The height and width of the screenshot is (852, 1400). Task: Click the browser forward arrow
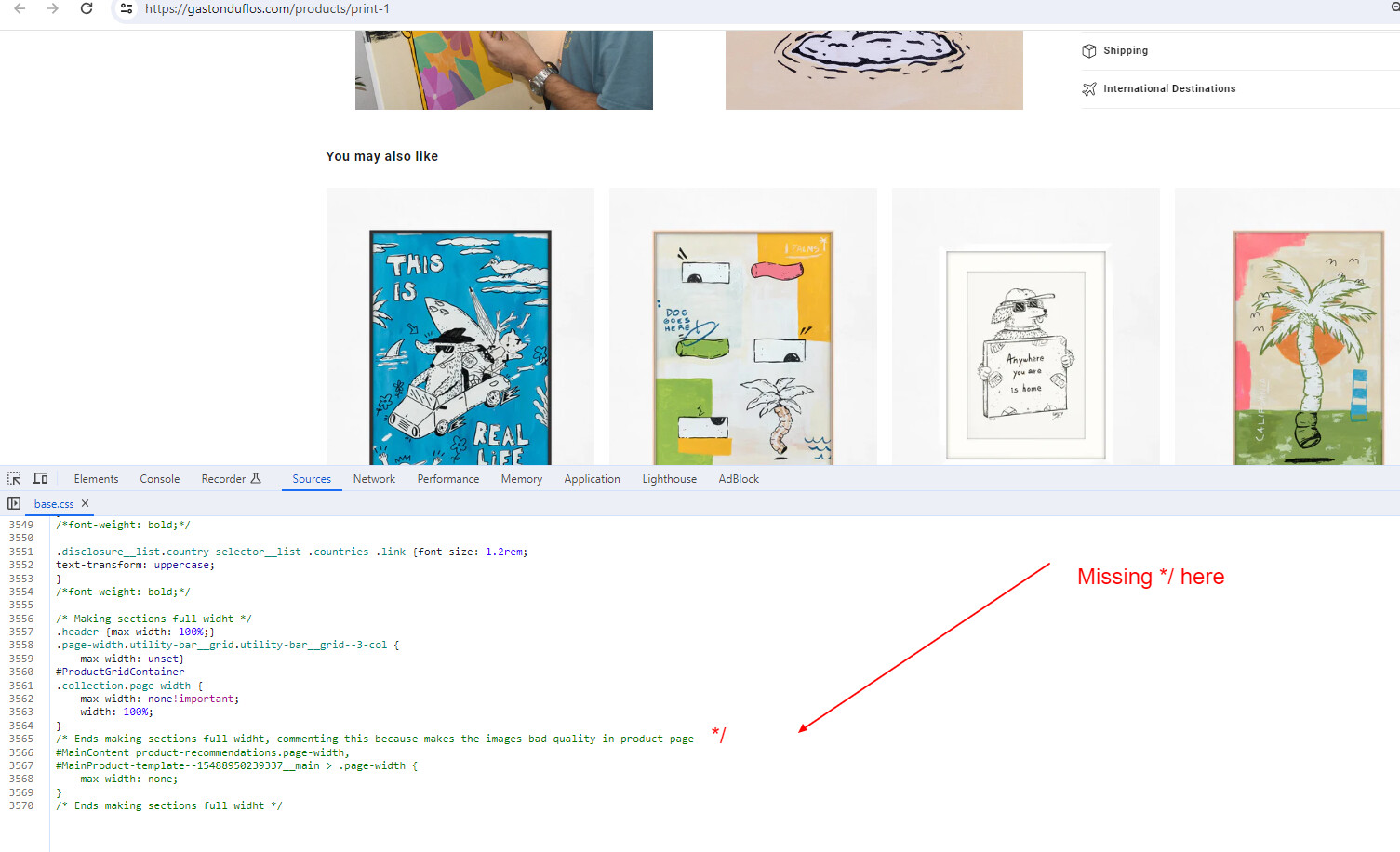(53, 8)
